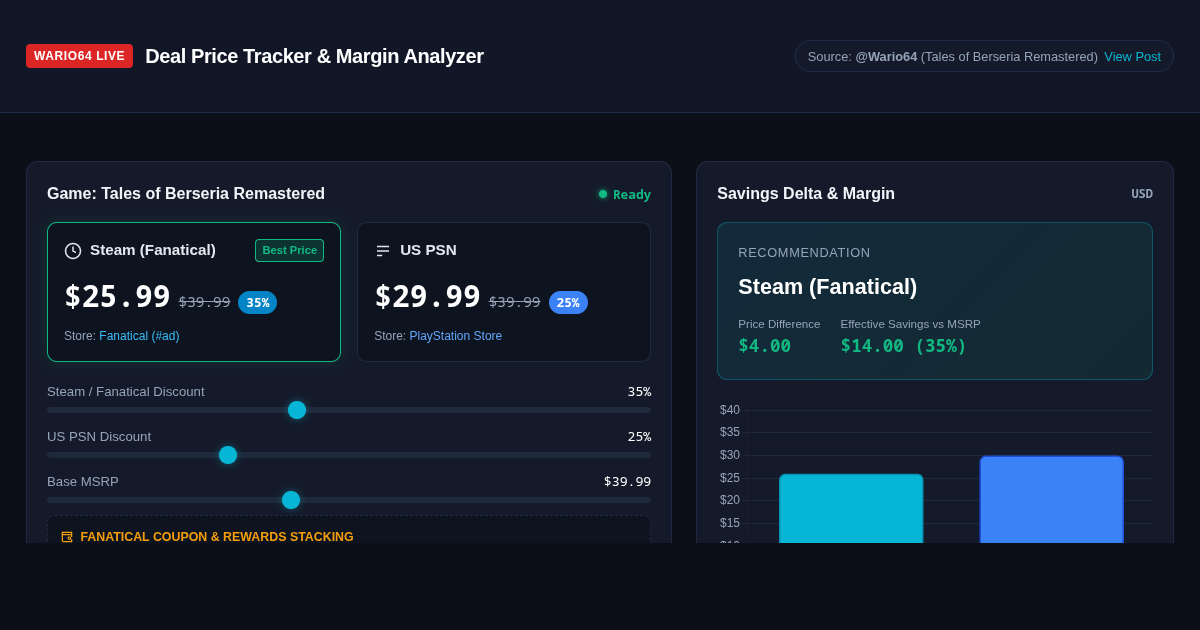The width and height of the screenshot is (1200, 630).
Task: Click the 25% discount pill on PSN card
Action: pos(568,302)
